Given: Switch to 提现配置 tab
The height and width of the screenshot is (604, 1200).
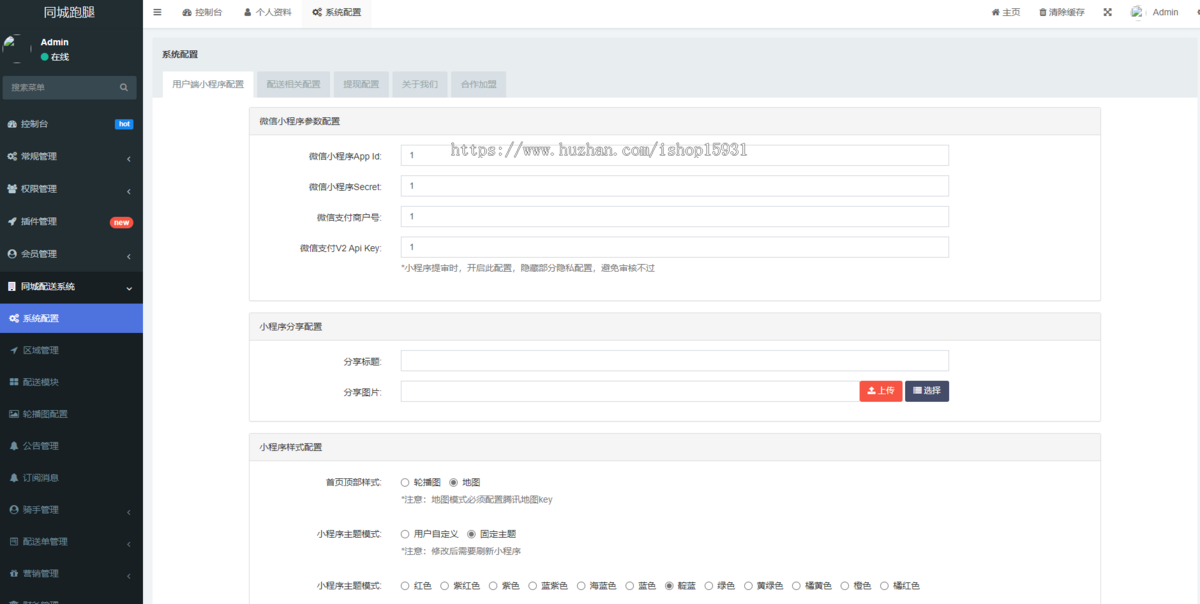Looking at the screenshot, I should click(361, 85).
